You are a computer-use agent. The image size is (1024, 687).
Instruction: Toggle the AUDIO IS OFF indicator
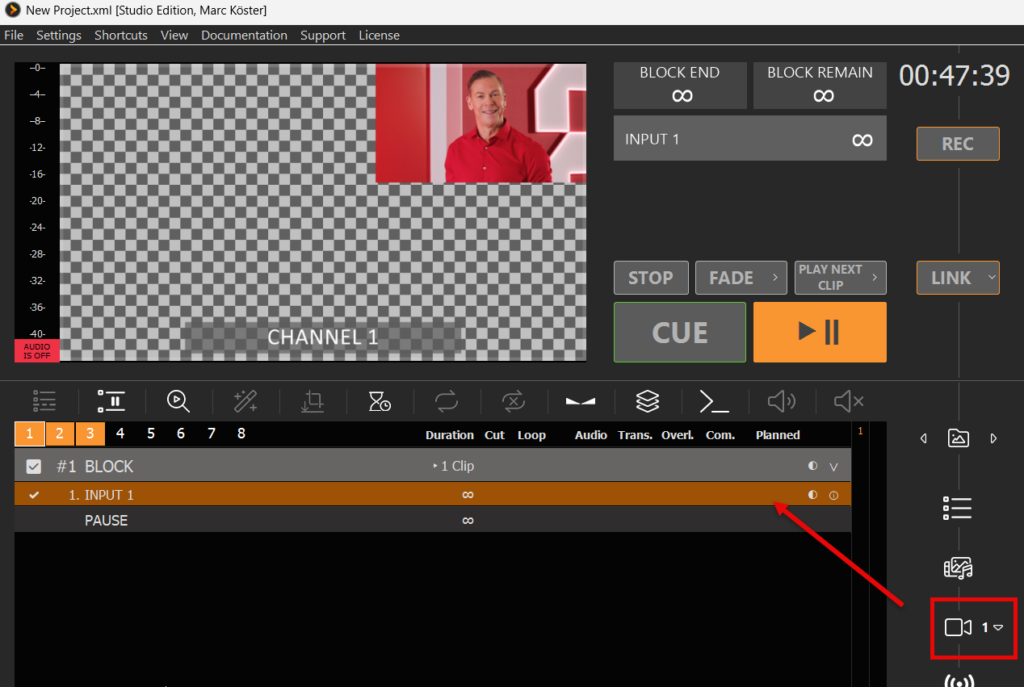click(37, 351)
